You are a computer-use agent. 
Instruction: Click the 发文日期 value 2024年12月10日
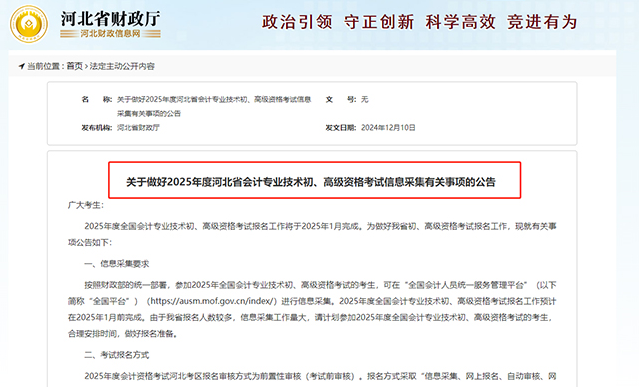(x=388, y=128)
